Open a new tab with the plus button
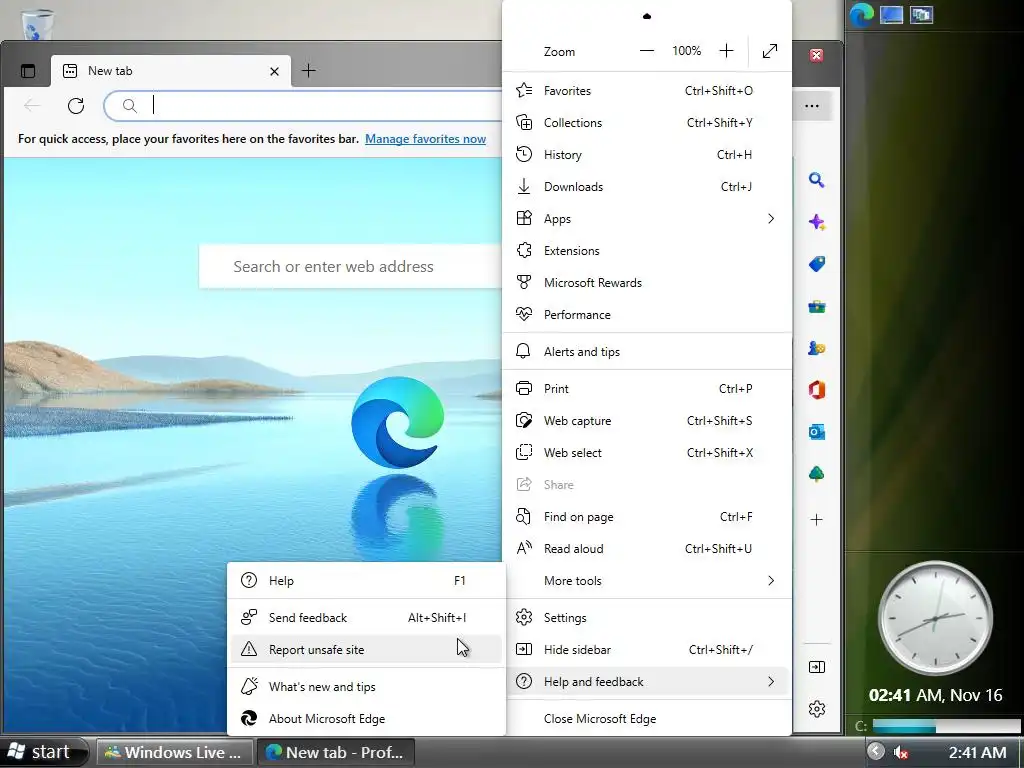This screenshot has width=1024, height=768. (309, 71)
